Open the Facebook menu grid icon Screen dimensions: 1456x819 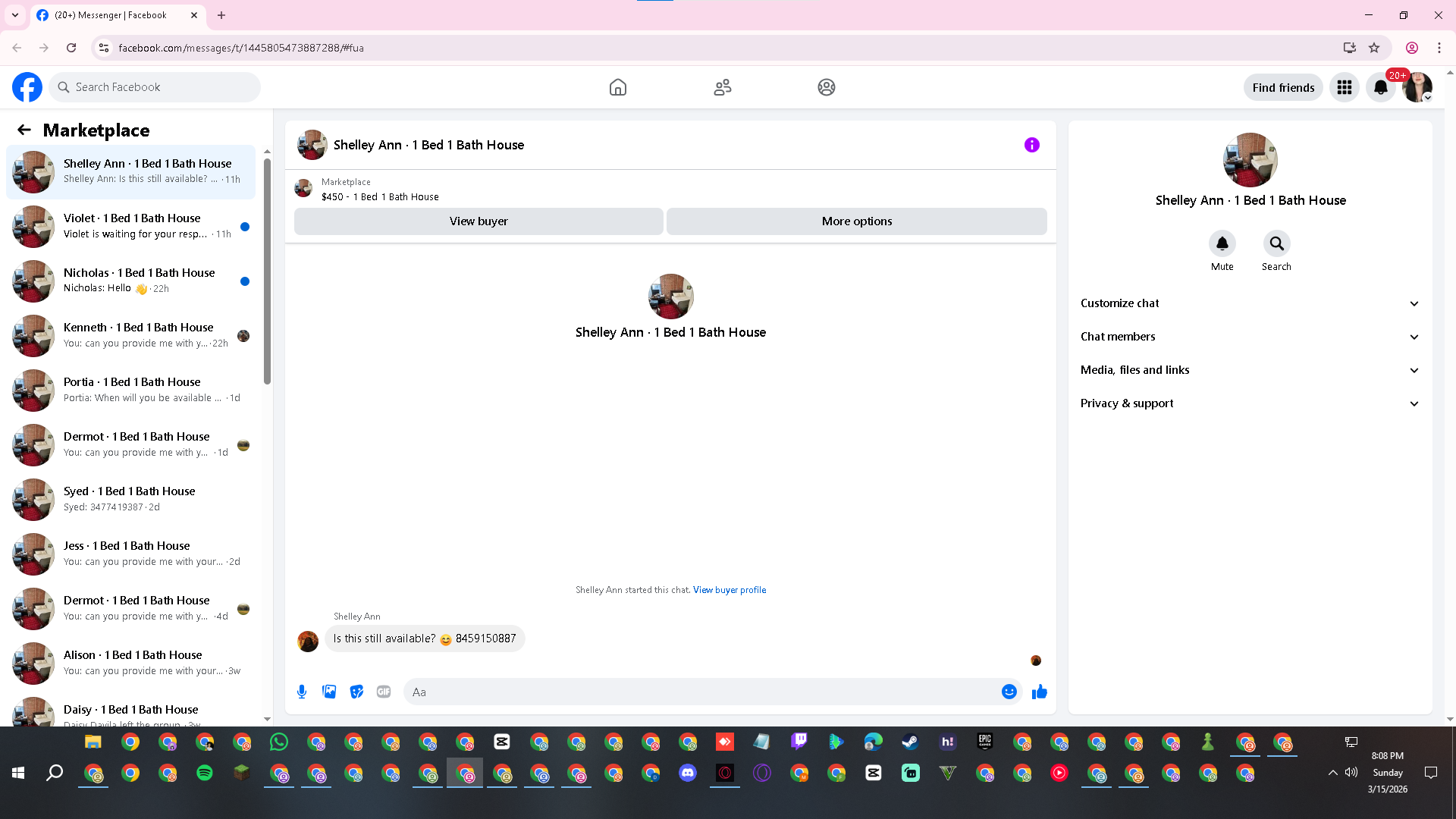coord(1345,87)
